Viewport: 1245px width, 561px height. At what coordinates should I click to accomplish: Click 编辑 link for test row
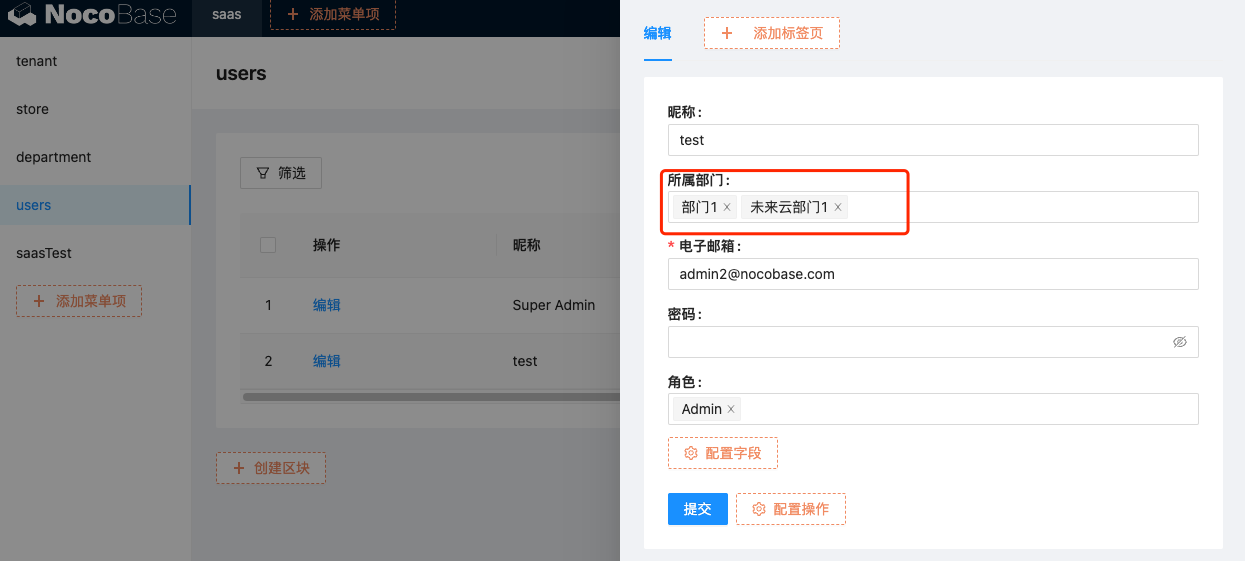[327, 361]
